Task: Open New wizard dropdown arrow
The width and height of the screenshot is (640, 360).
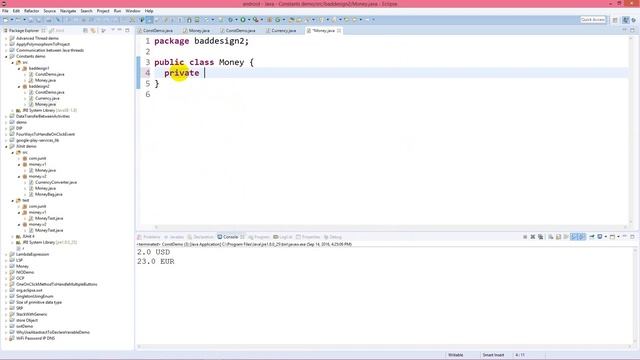Action: tap(11, 20)
